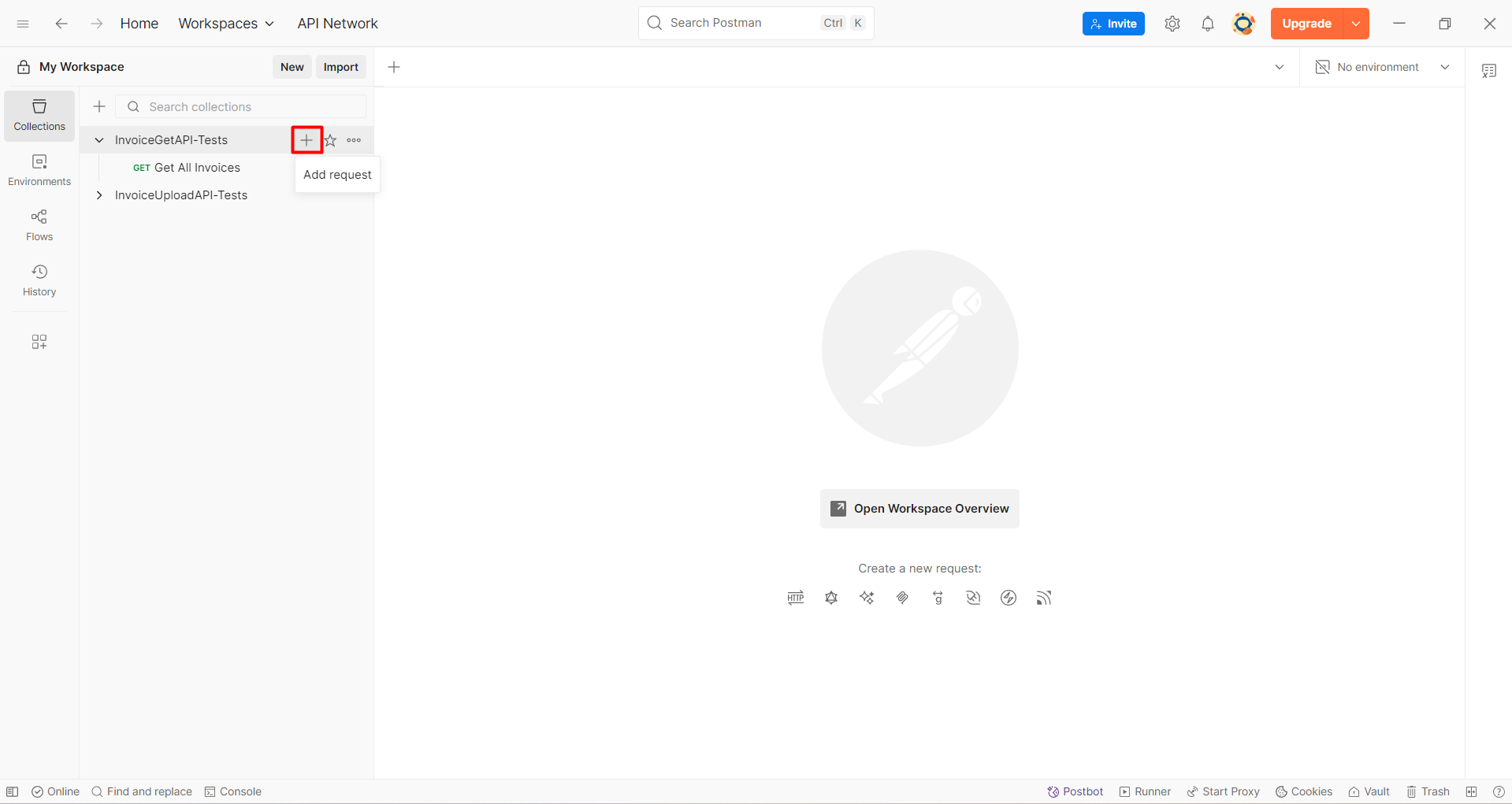Screen dimensions: 1512x804
Task: Click the Open Workspace Overview button
Action: point(919,508)
